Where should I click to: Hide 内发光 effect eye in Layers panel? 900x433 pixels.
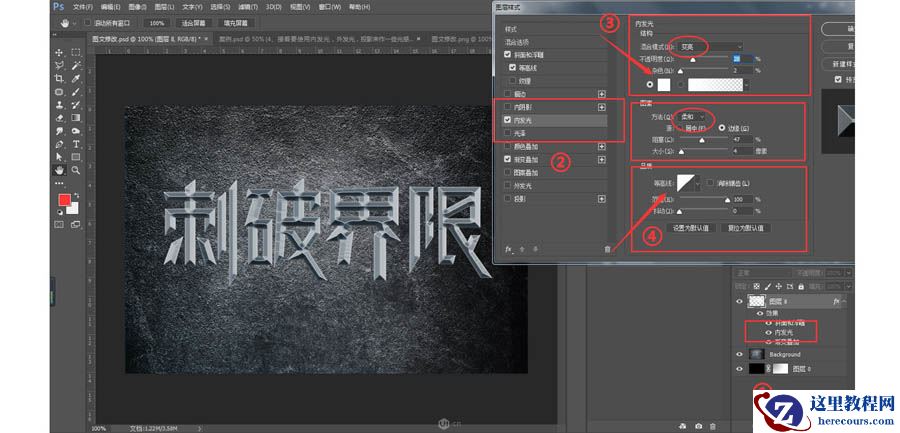(x=769, y=333)
